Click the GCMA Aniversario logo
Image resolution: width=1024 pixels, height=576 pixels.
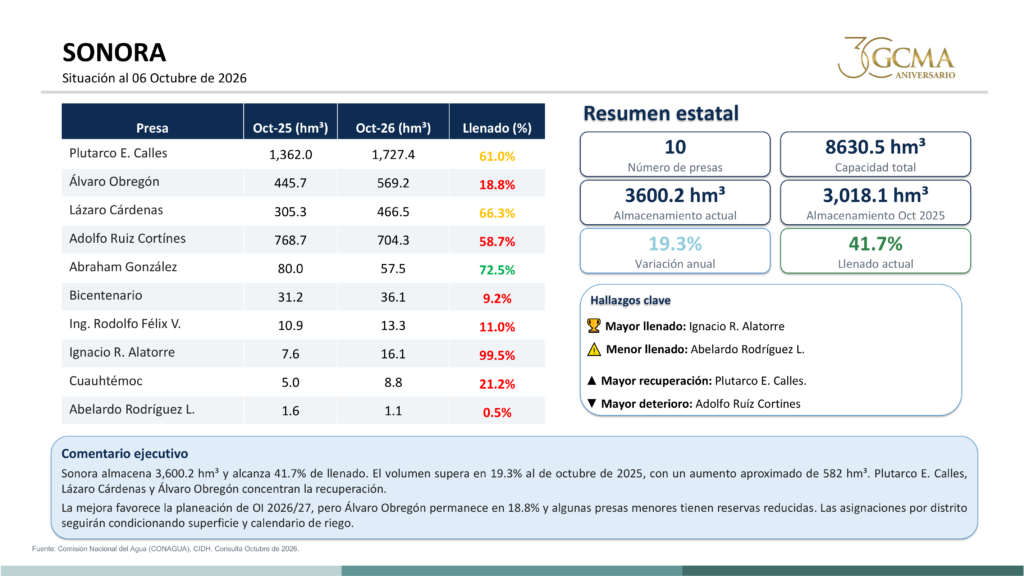896,57
